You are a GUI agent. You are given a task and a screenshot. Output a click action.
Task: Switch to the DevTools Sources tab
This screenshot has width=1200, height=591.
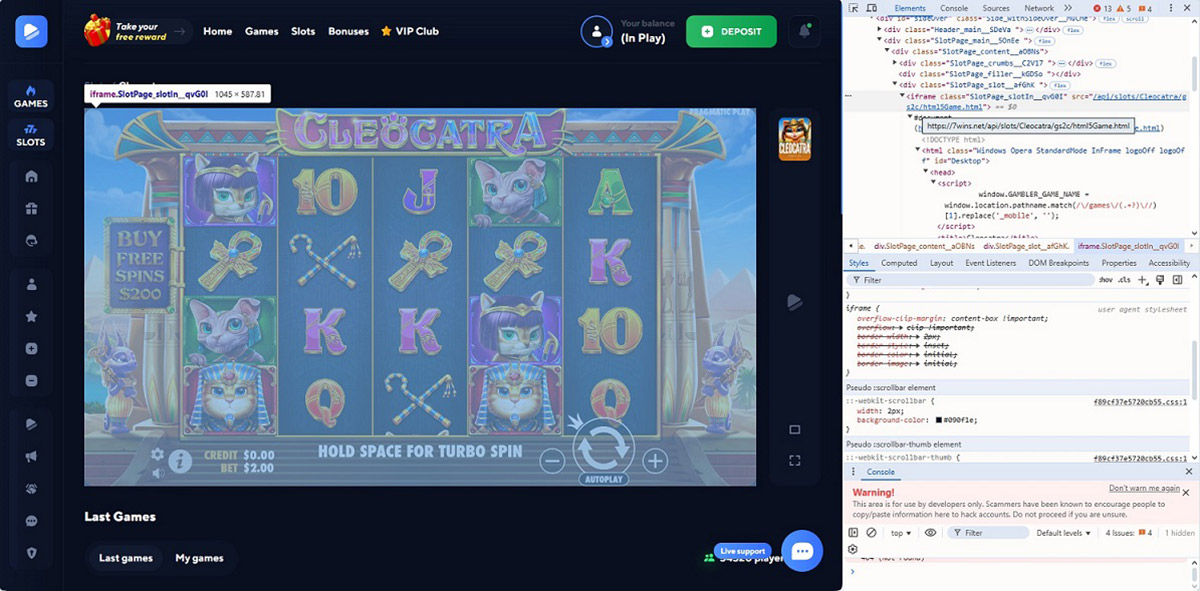pyautogui.click(x=996, y=8)
